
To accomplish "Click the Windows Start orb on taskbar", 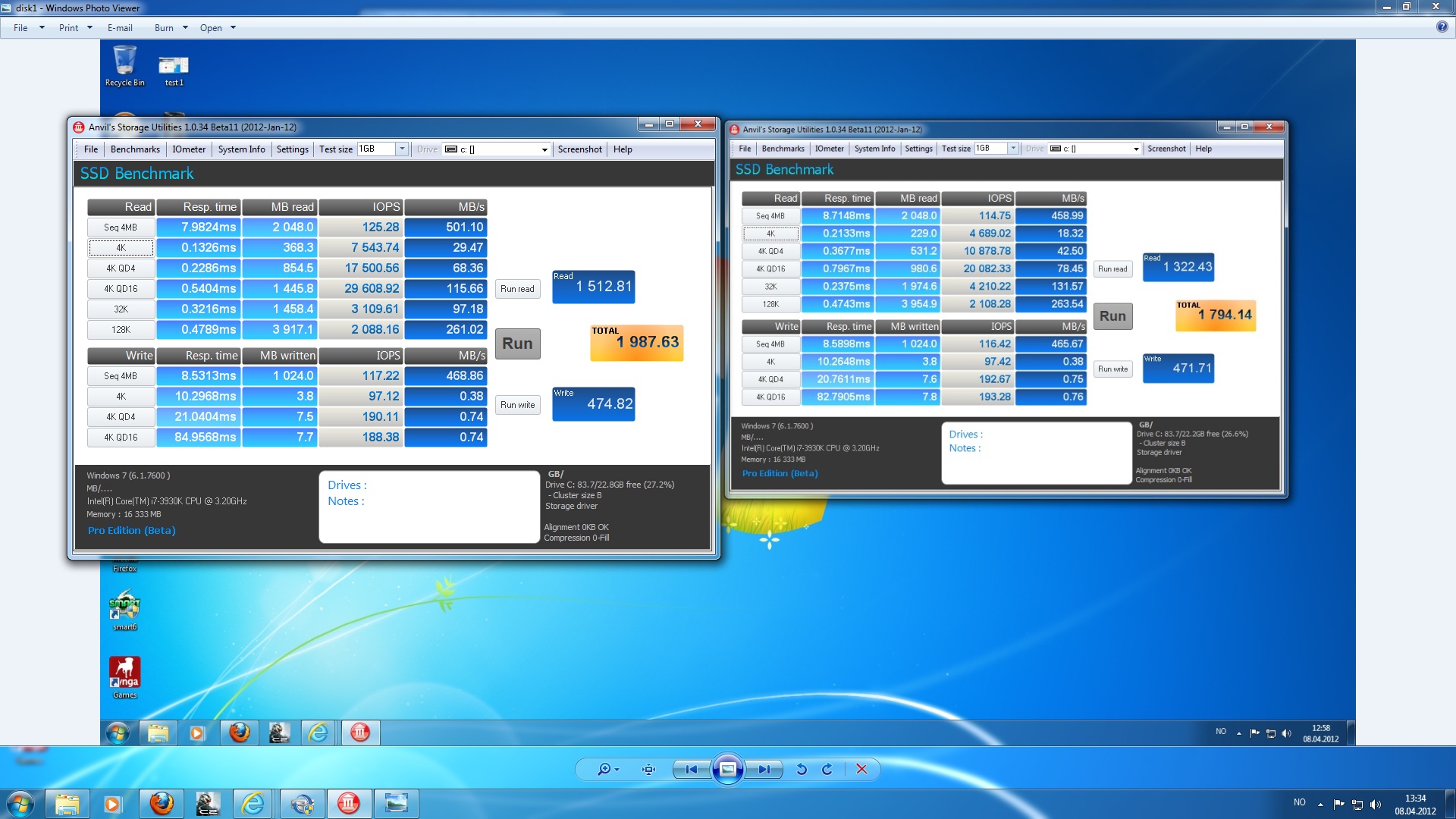I will pyautogui.click(x=20, y=804).
